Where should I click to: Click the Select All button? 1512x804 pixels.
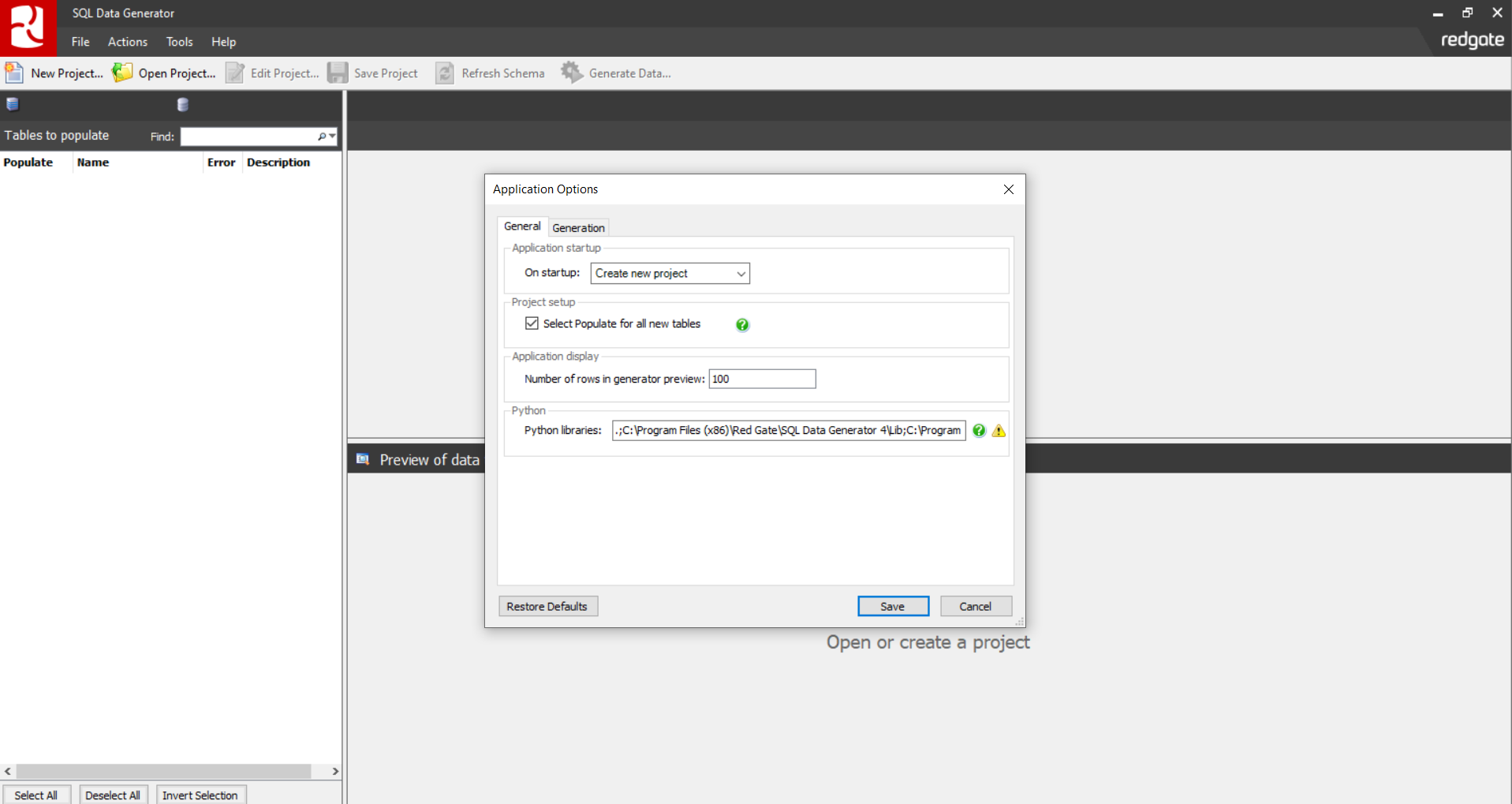(36, 795)
